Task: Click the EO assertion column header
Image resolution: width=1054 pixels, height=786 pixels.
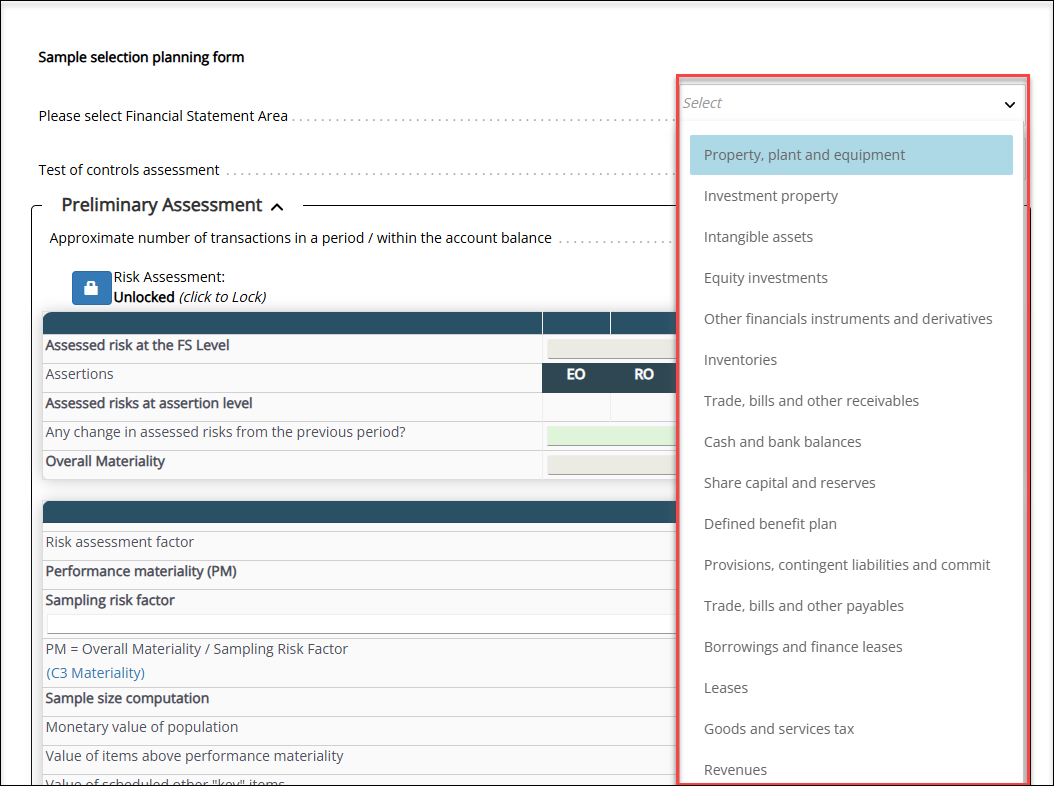Action: click(x=576, y=377)
